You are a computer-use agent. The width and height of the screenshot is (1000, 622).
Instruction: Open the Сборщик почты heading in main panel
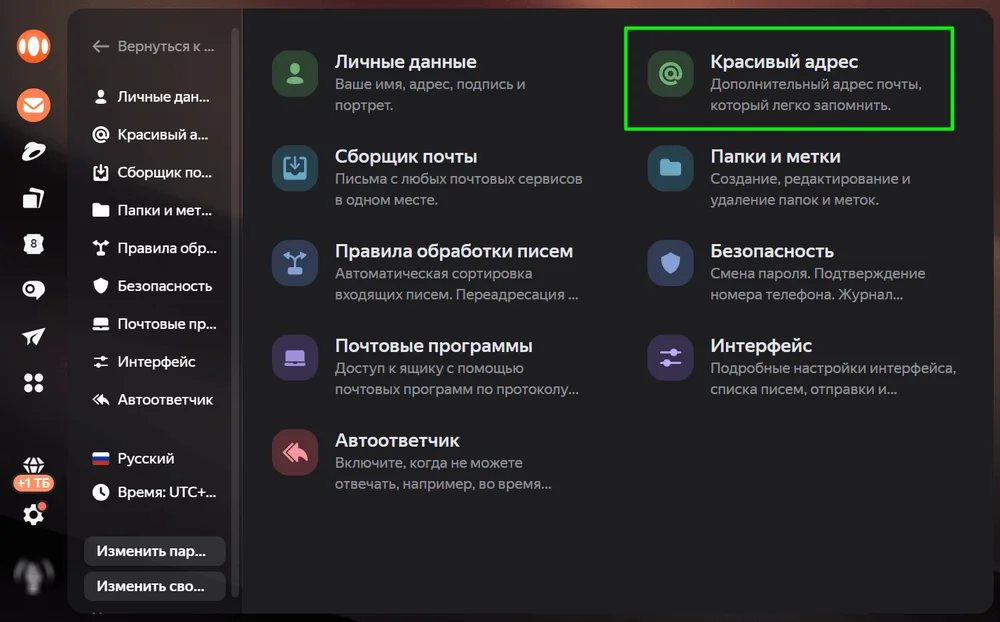pos(406,156)
